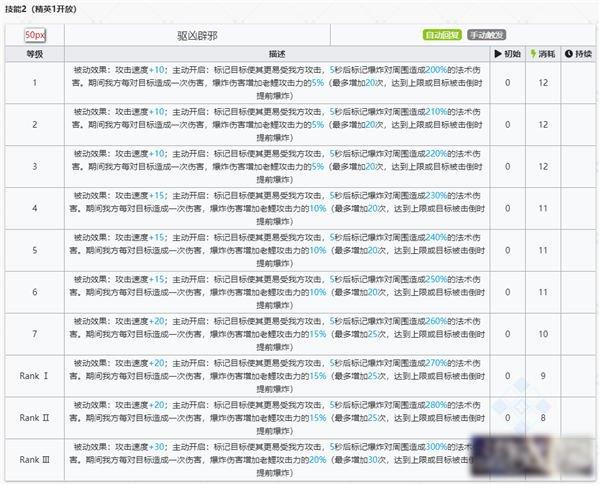Select the Rank Ⅱ row label
Screen dimensions: 600x485
pos(34,418)
